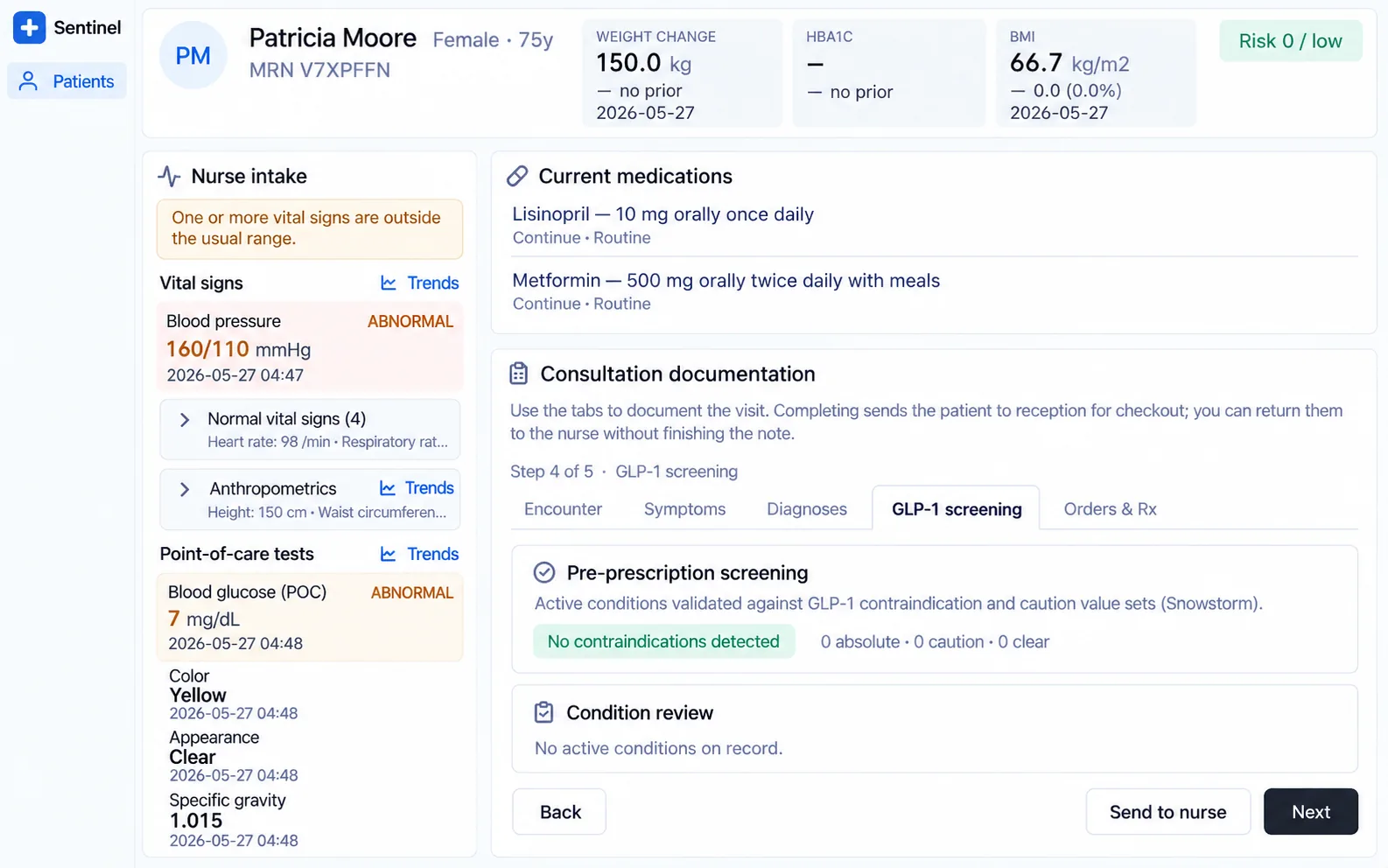Open the Encounter tab
This screenshot has width=1388, height=868.
[563, 509]
